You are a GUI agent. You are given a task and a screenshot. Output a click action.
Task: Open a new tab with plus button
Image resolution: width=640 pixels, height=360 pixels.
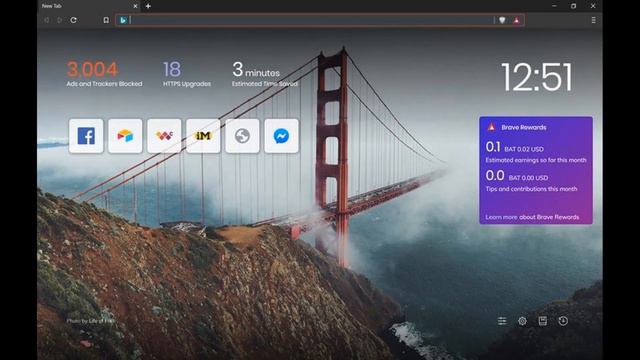pyautogui.click(x=148, y=6)
